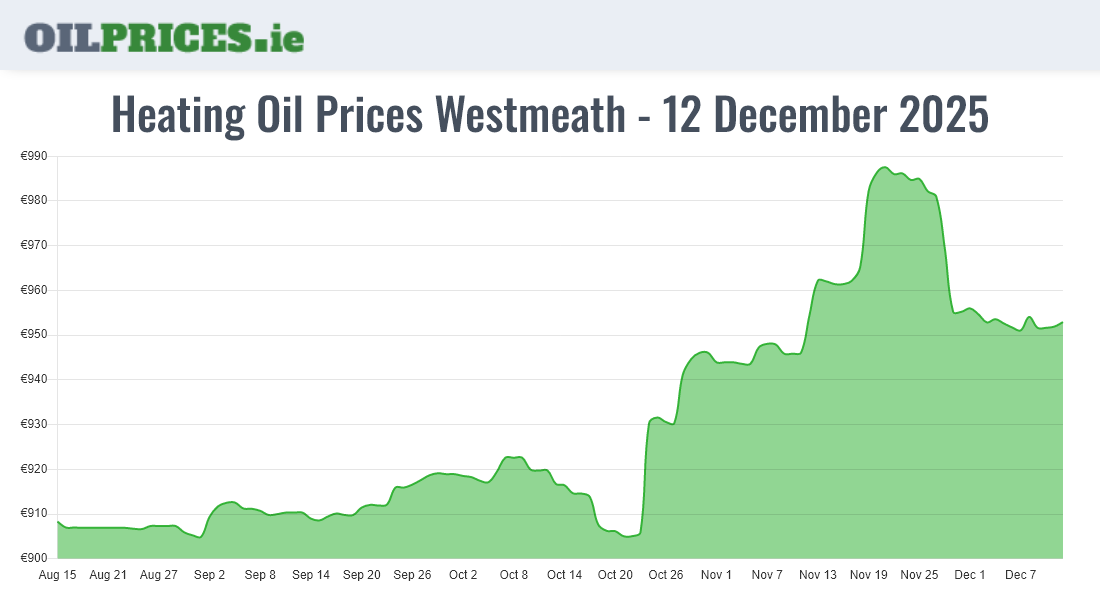
Task: Select the Nov 25 date label
Action: (x=919, y=575)
